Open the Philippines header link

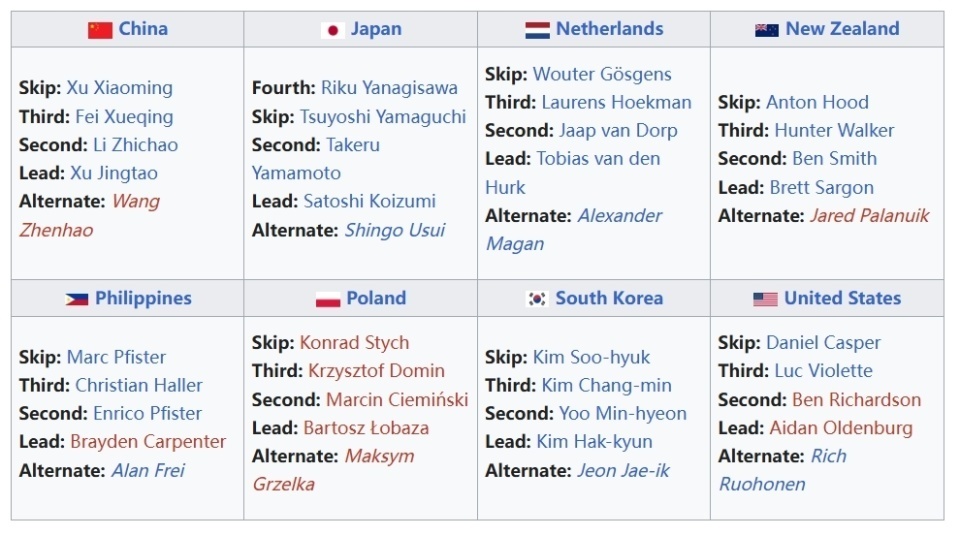(x=143, y=298)
